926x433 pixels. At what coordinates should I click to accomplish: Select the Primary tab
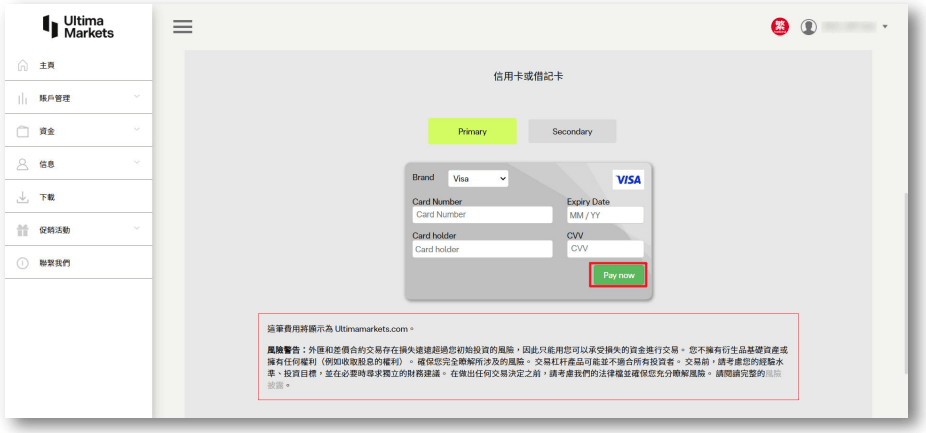472,131
